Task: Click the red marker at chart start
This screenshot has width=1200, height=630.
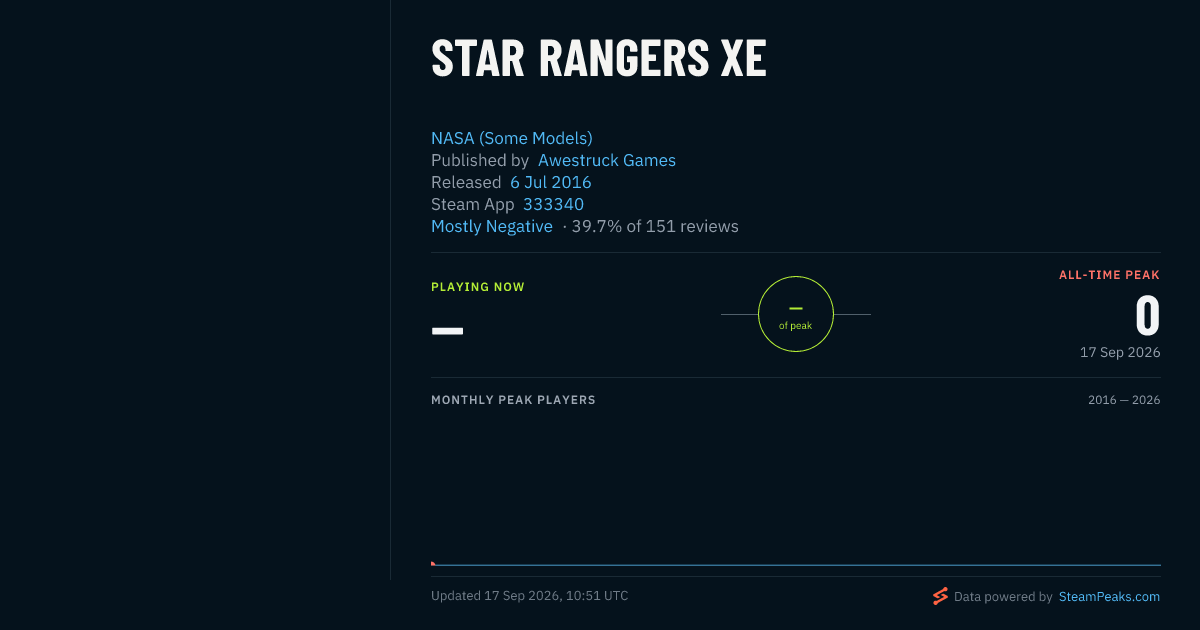Action: [x=433, y=563]
